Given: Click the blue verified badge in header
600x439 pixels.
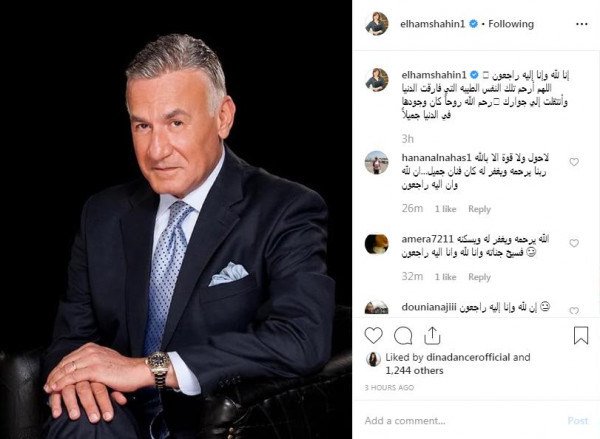Looking at the screenshot, I should tap(473, 24).
